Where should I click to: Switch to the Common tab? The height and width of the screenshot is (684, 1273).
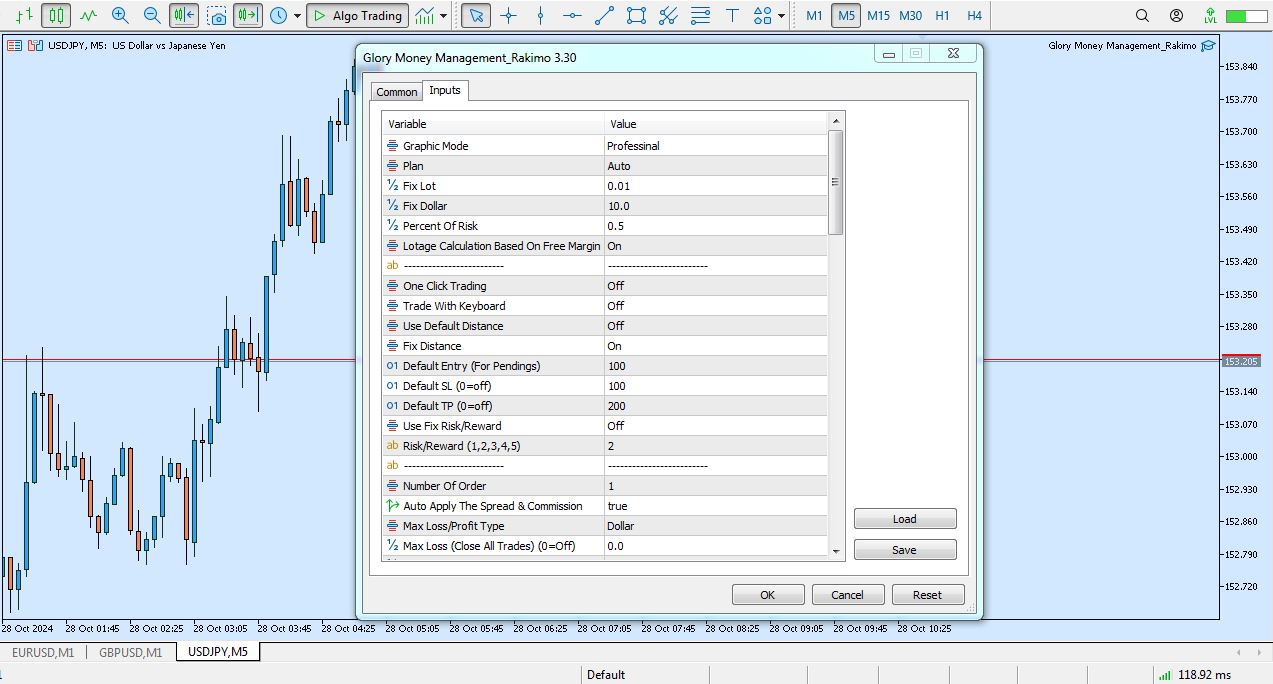tap(396, 92)
